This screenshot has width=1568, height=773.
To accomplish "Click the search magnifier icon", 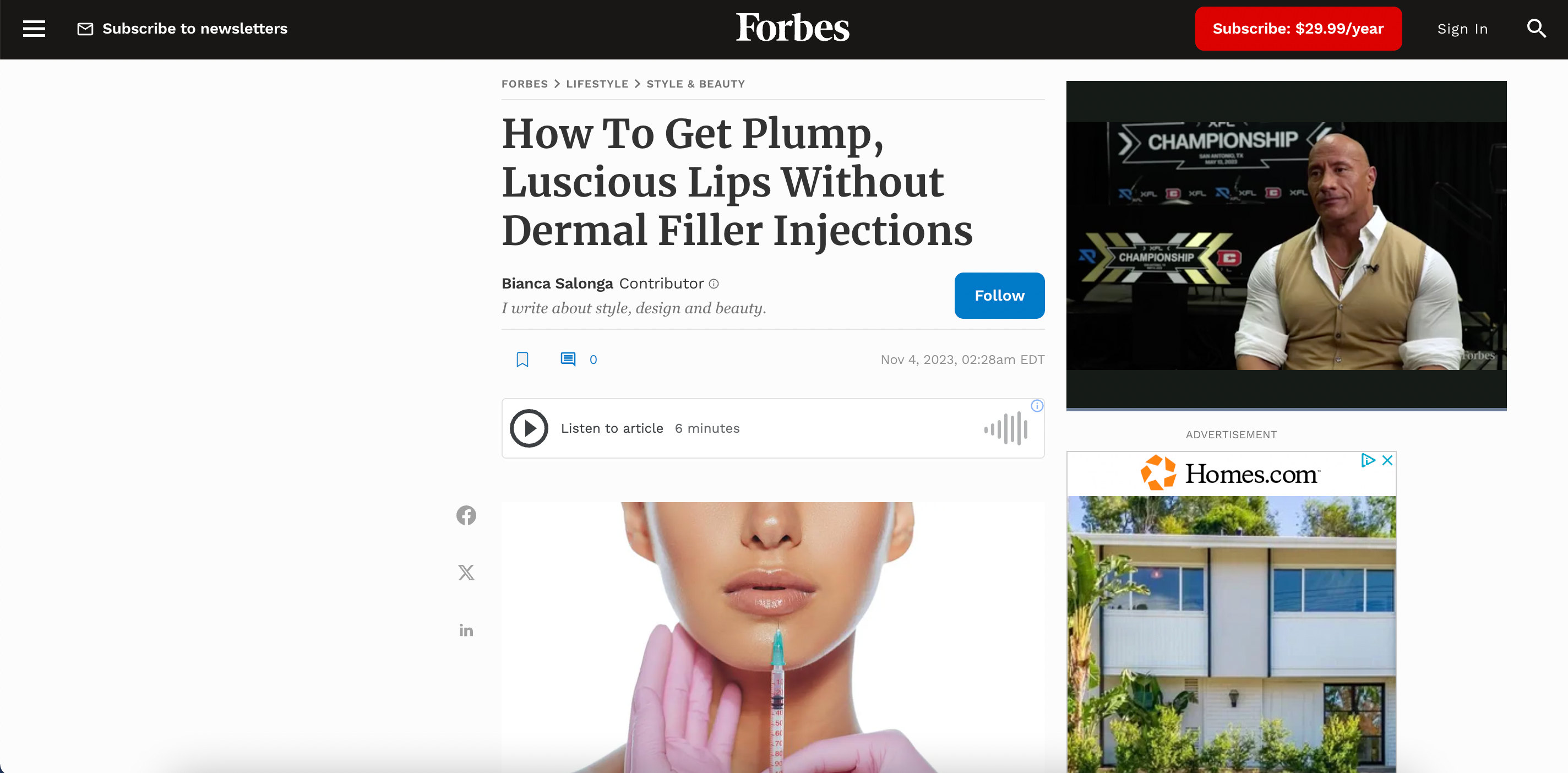I will 1537,29.
